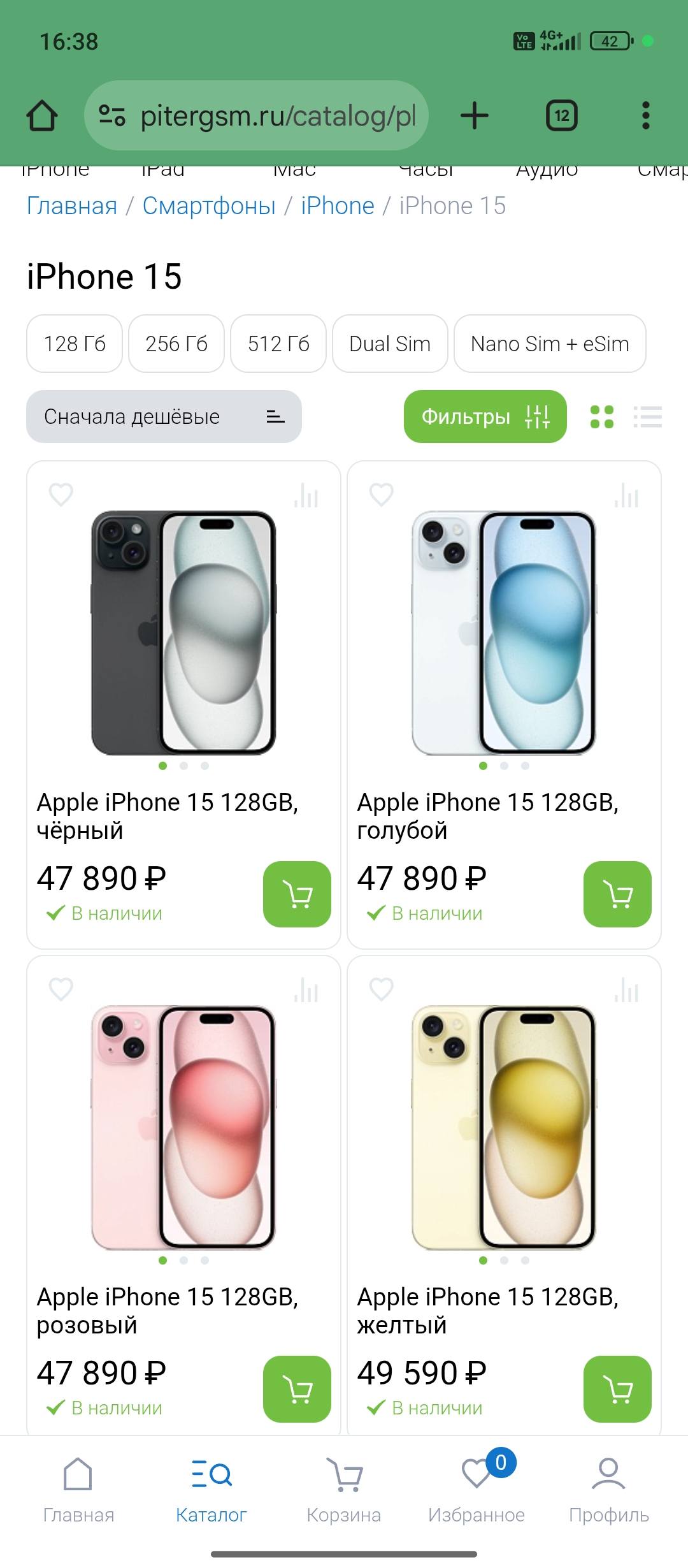The height and width of the screenshot is (1568, 688).
Task: Favorite the pink iPhone 15 with heart
Action: (x=61, y=989)
